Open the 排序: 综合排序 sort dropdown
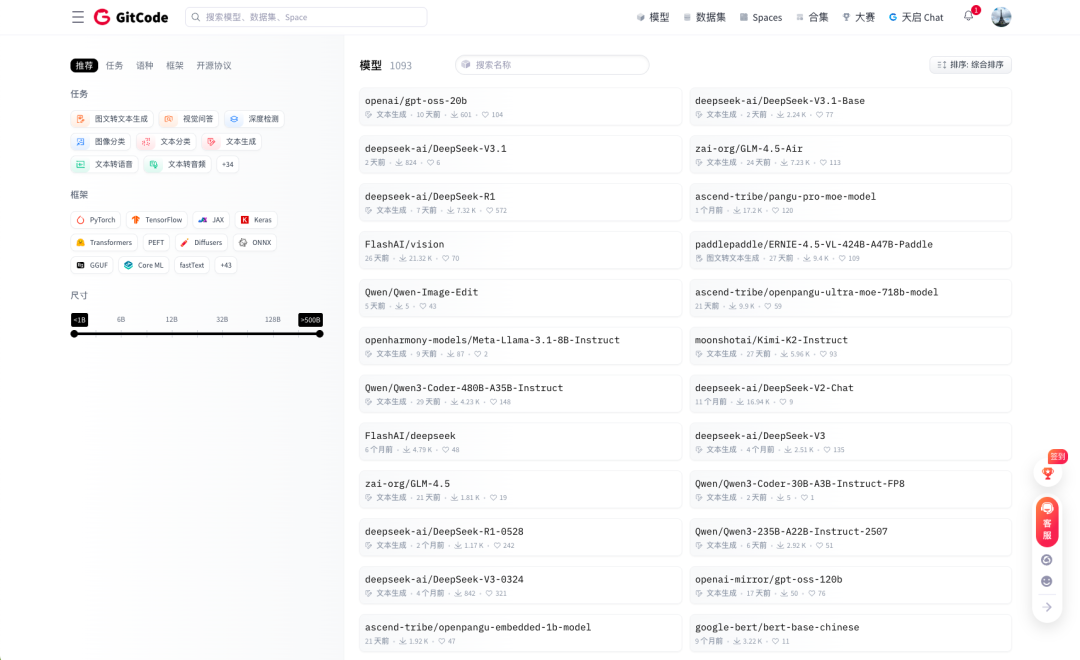The image size is (1080, 660). pyautogui.click(x=970, y=65)
